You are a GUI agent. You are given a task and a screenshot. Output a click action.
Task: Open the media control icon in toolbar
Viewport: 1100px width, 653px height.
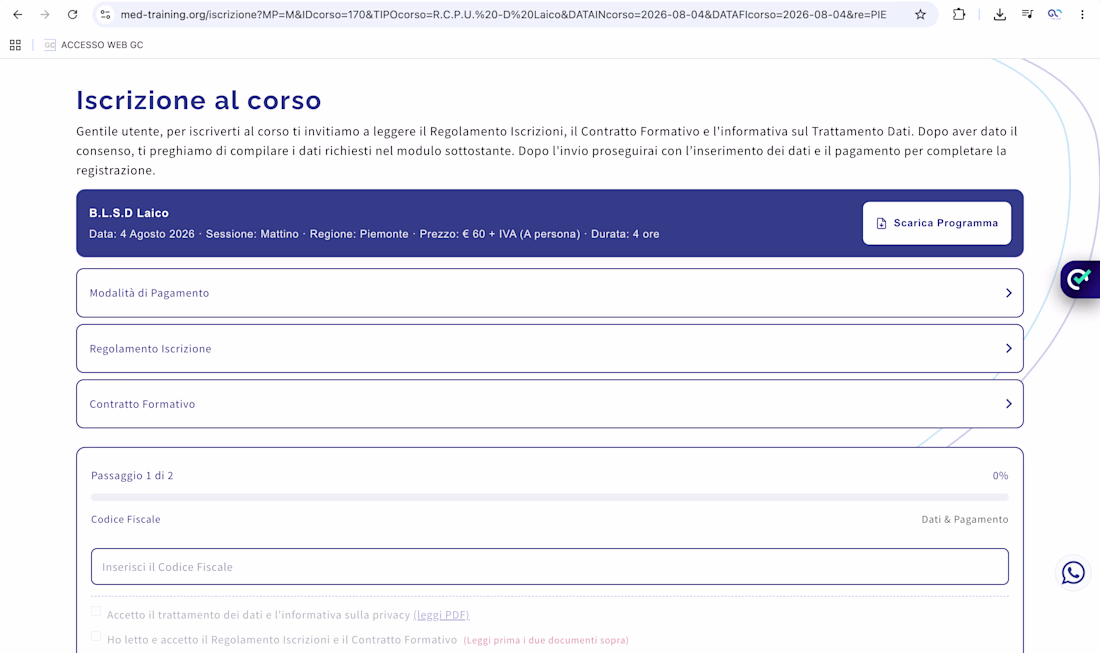(x=1027, y=14)
